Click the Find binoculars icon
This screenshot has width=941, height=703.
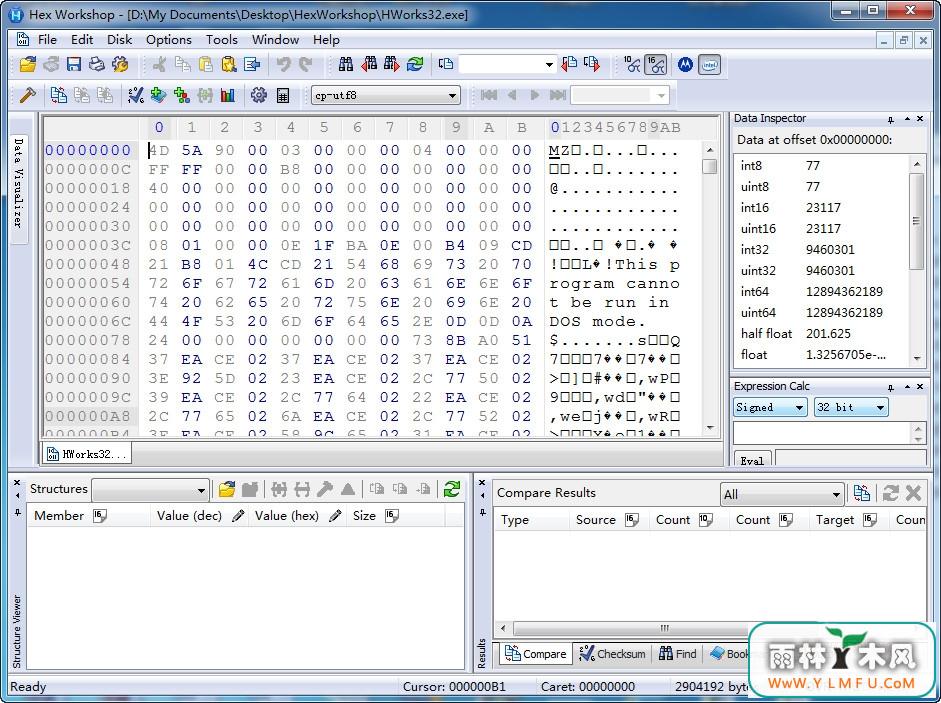pos(346,64)
